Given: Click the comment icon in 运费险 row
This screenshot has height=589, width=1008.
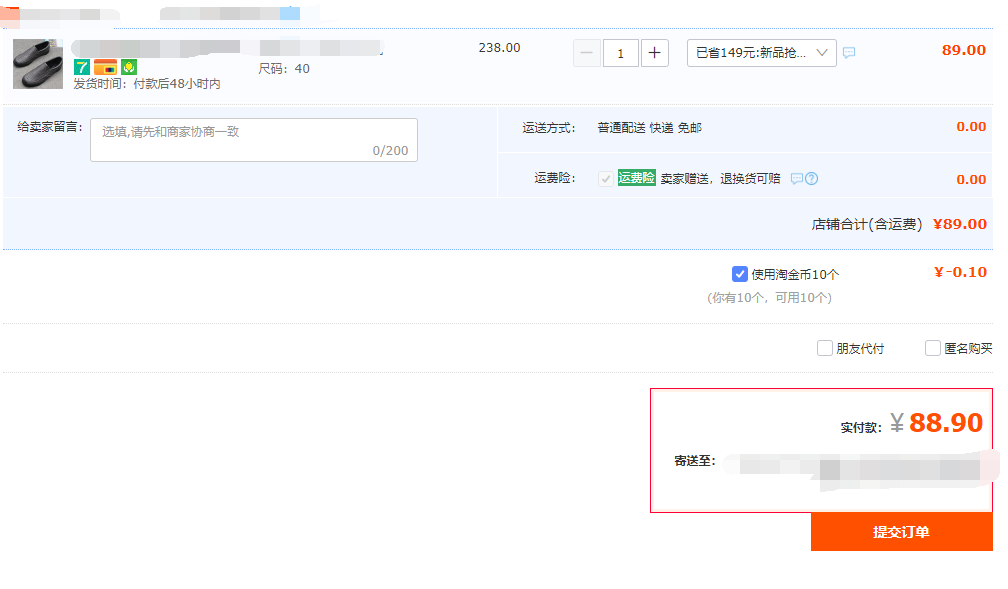Looking at the screenshot, I should (x=797, y=179).
